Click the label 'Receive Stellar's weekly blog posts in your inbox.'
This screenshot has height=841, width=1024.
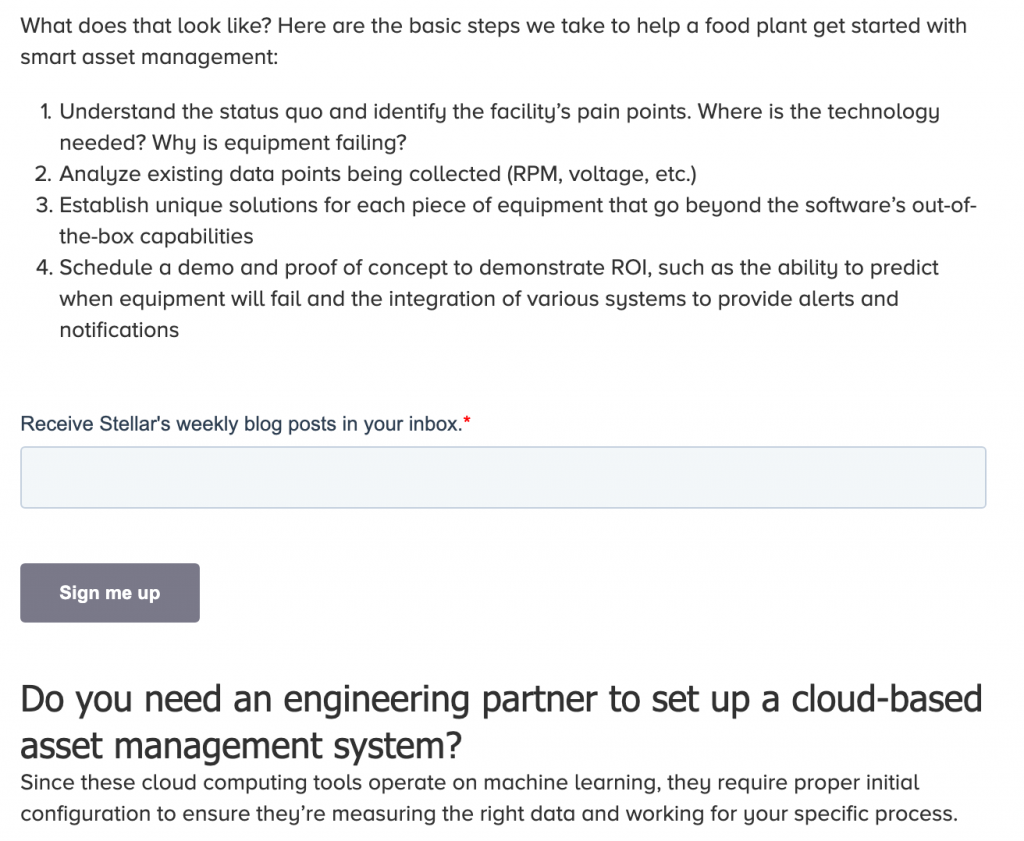coord(246,424)
